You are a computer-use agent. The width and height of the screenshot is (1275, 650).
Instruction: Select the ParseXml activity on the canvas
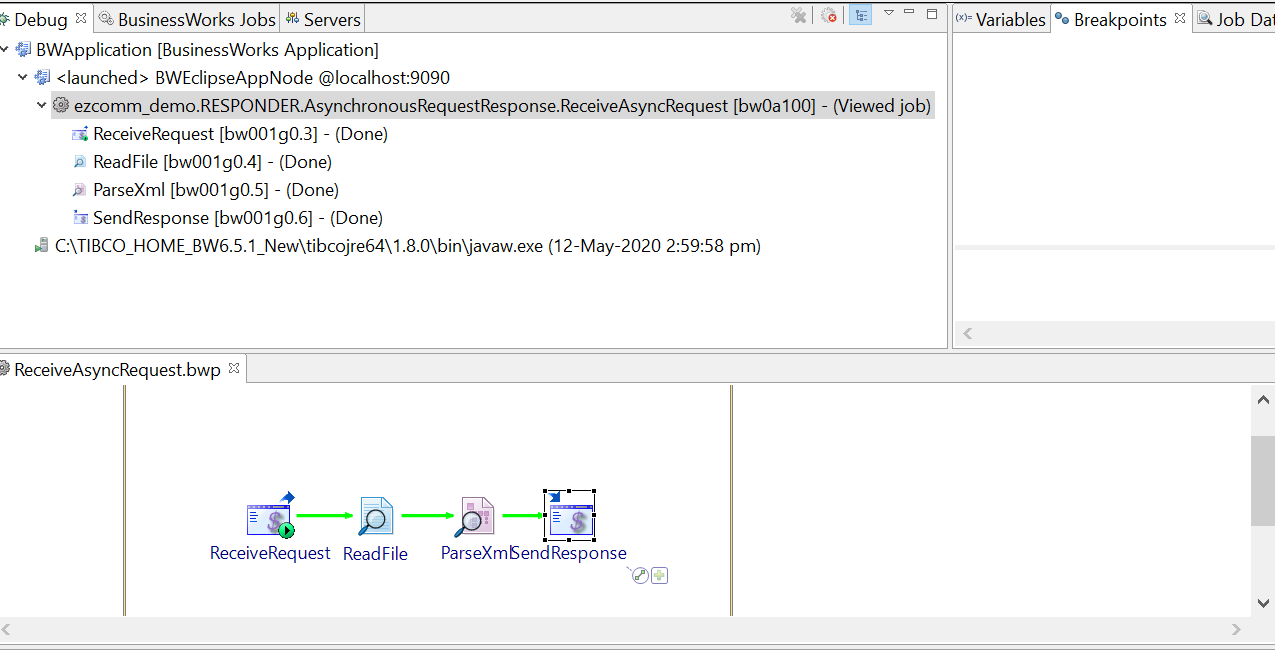[475, 516]
